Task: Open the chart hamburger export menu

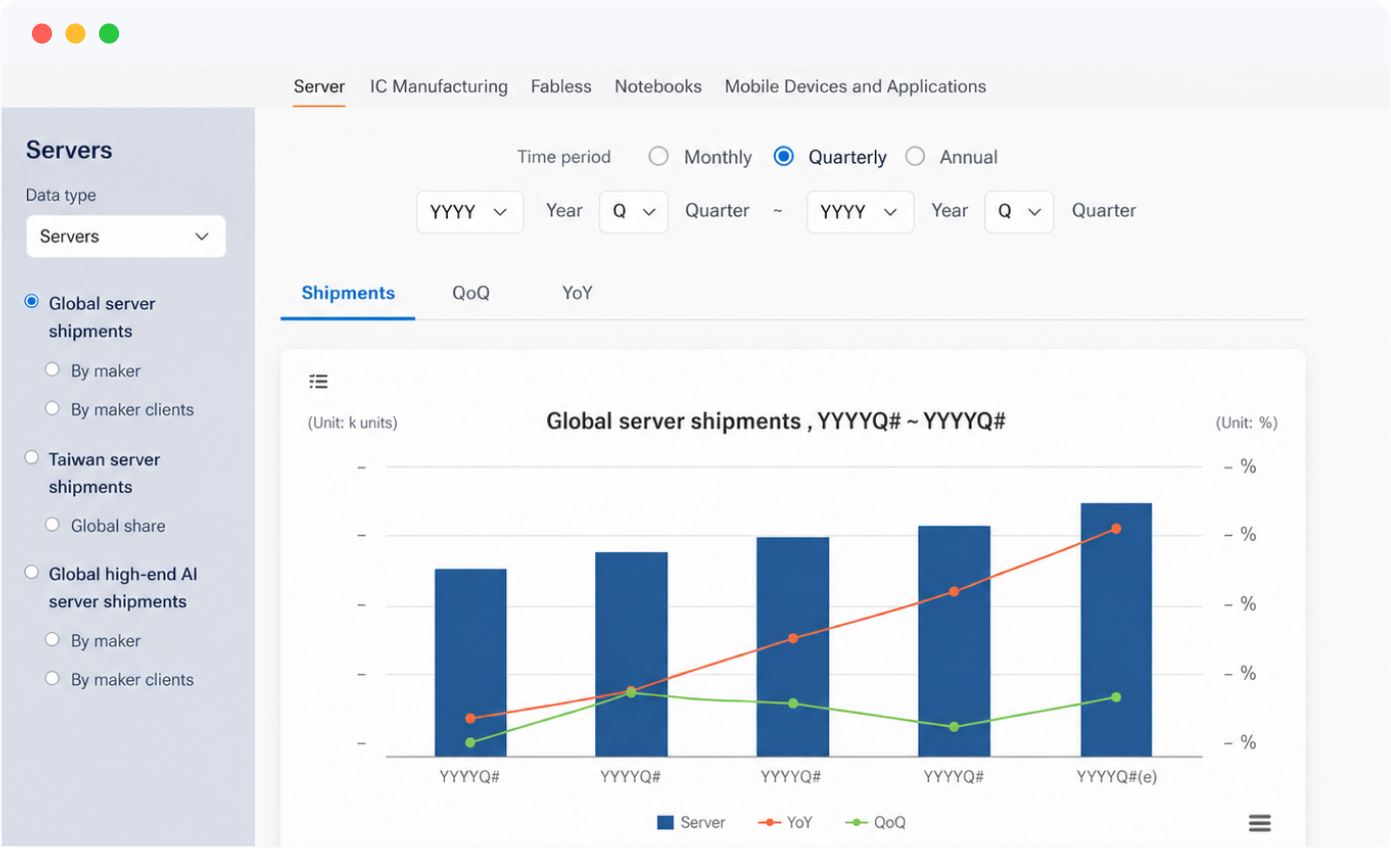Action: (x=1260, y=823)
